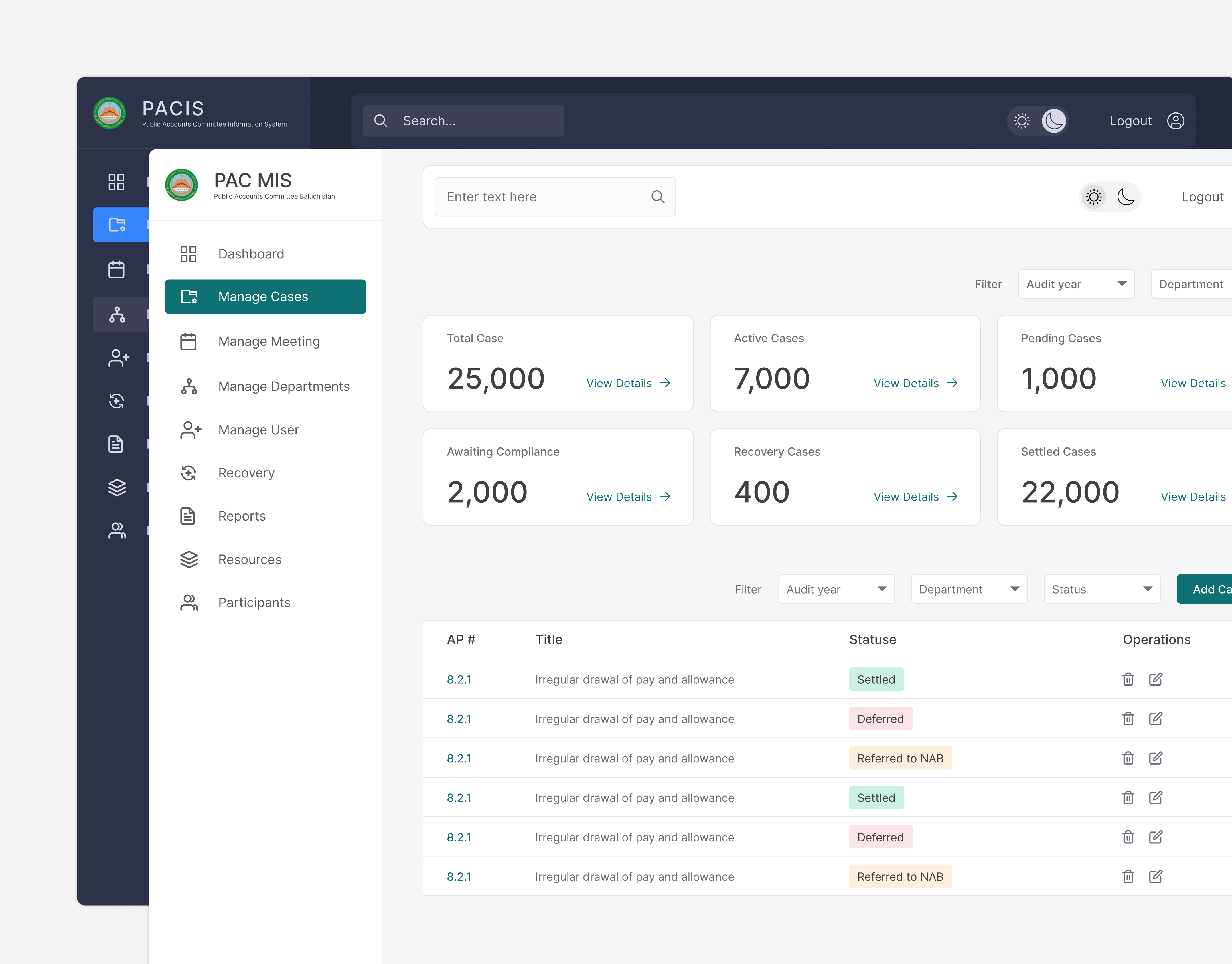Select sun light mode in white header

click(x=1093, y=197)
